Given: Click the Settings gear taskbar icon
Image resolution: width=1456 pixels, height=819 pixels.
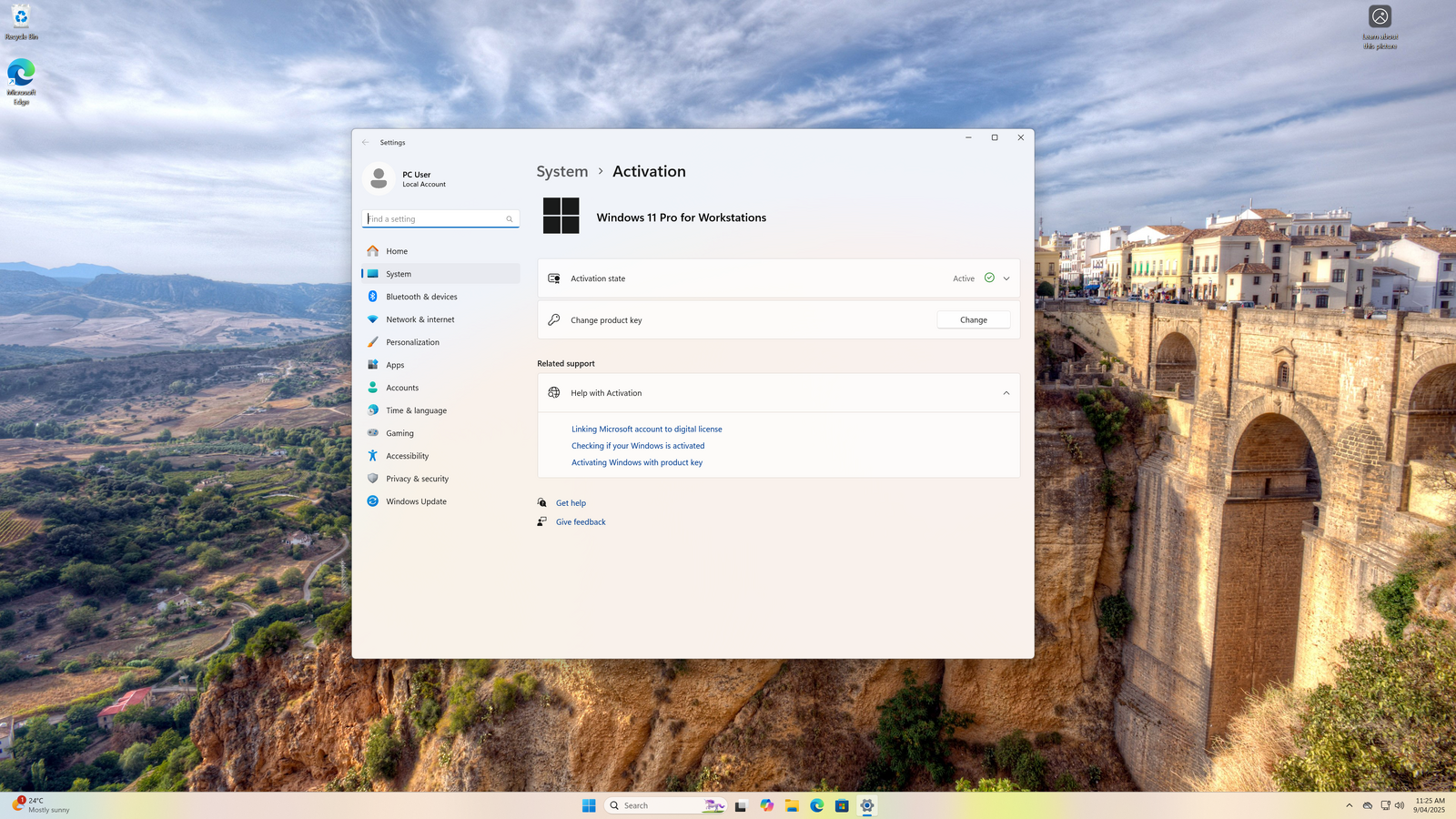Looking at the screenshot, I should tap(867, 805).
